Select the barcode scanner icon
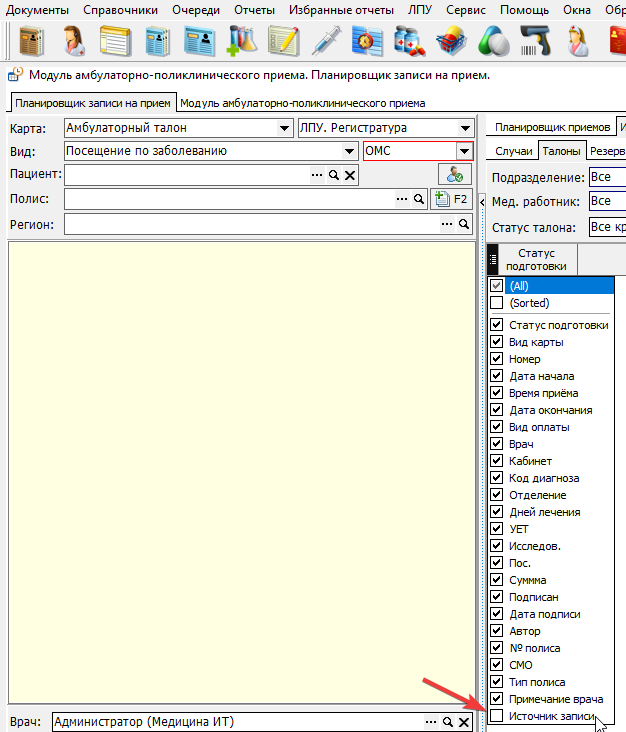 tap(535, 41)
